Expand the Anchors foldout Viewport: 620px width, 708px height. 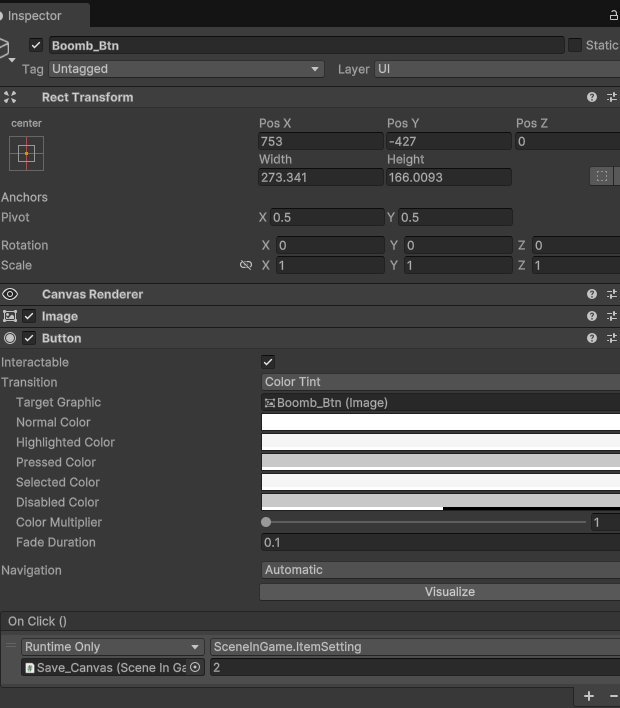pyautogui.click(x=24, y=197)
